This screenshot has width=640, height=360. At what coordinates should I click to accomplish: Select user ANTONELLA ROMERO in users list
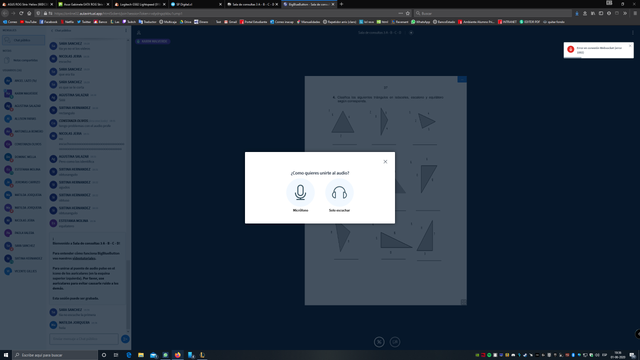[23, 131]
